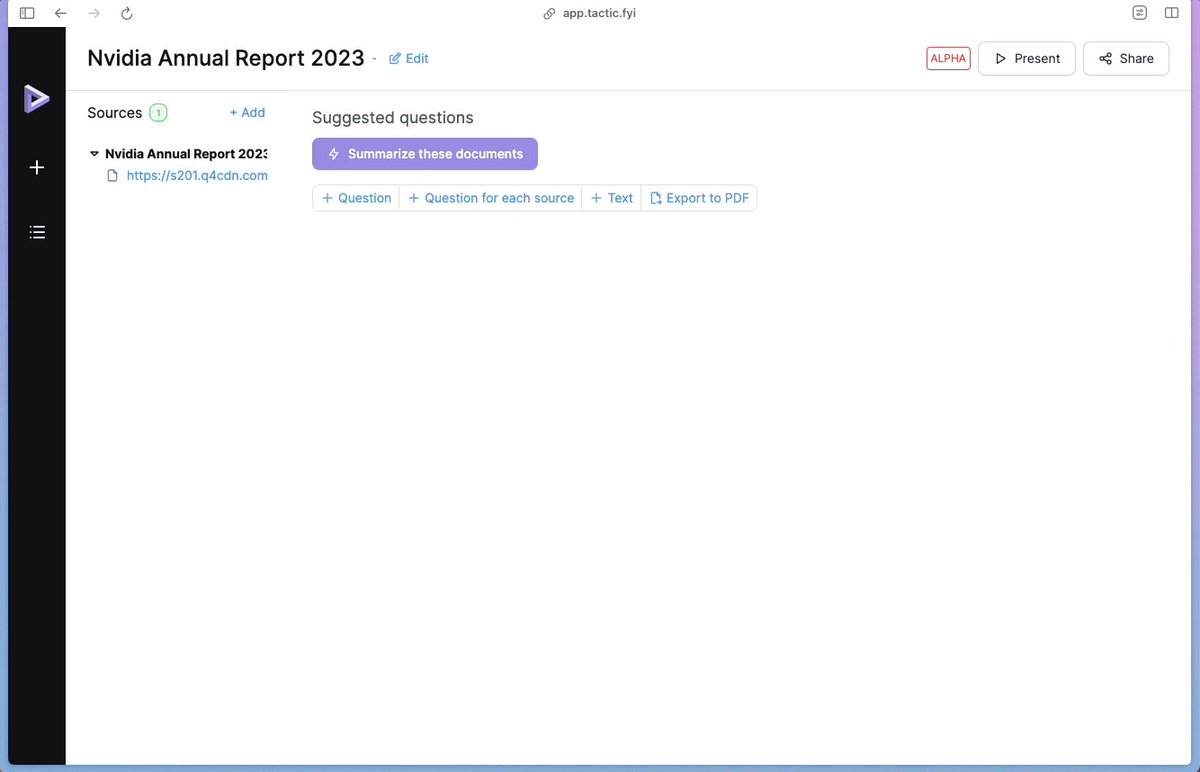
Task: Edit the Nvidia Annual Report 2023 title
Action: [x=409, y=59]
